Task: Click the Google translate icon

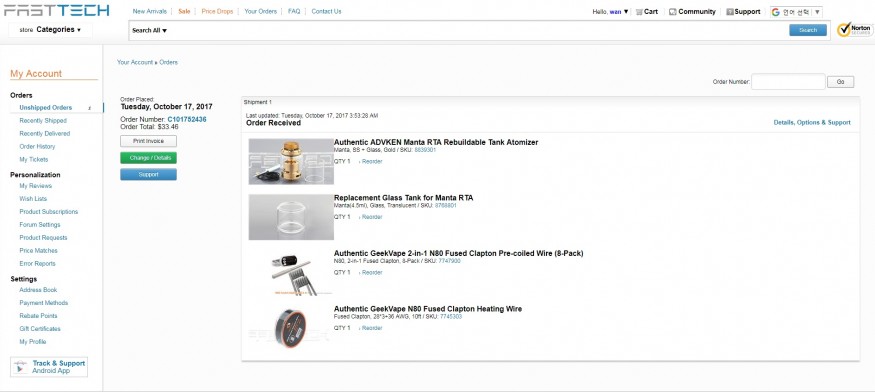Action: 776,12
